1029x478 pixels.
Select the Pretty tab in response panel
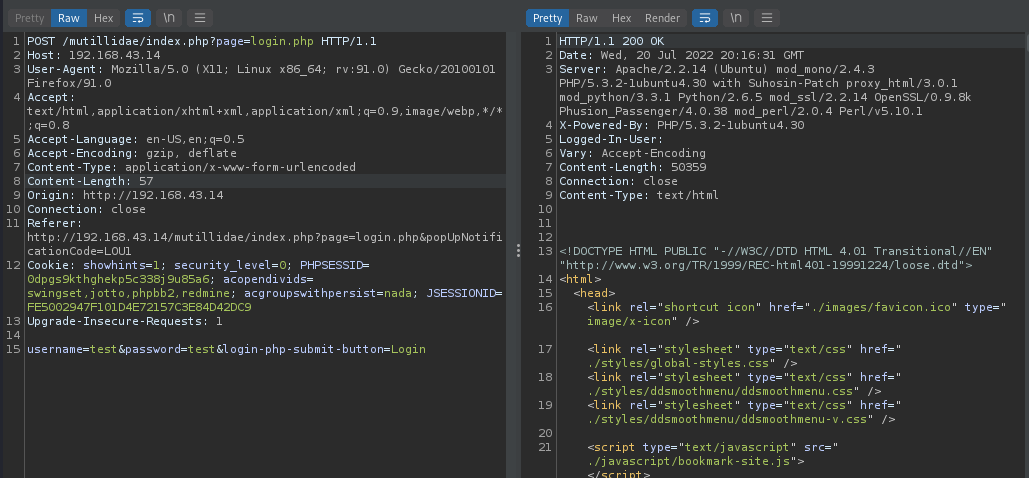pyautogui.click(x=547, y=18)
